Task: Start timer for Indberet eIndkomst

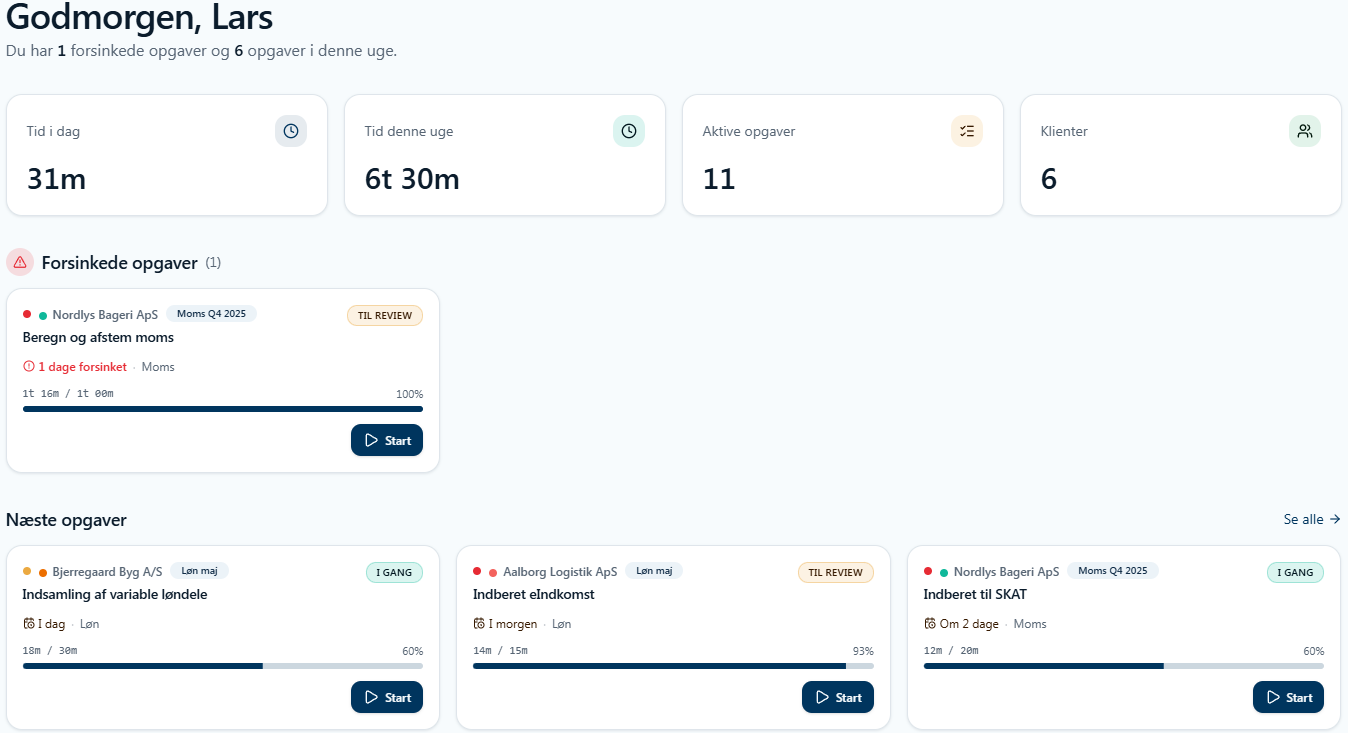Action: [838, 697]
